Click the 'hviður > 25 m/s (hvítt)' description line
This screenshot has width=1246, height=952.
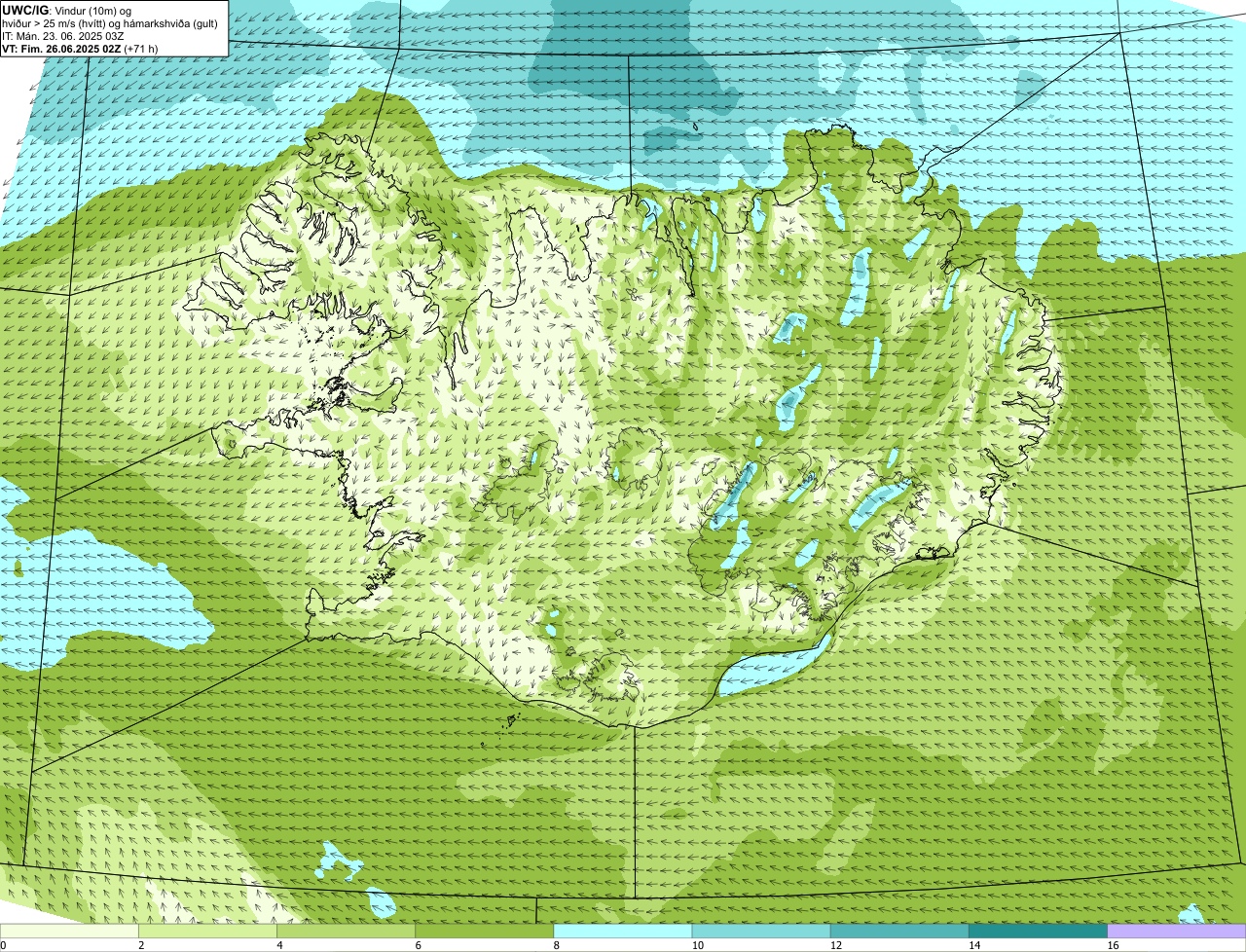[x=111, y=22]
